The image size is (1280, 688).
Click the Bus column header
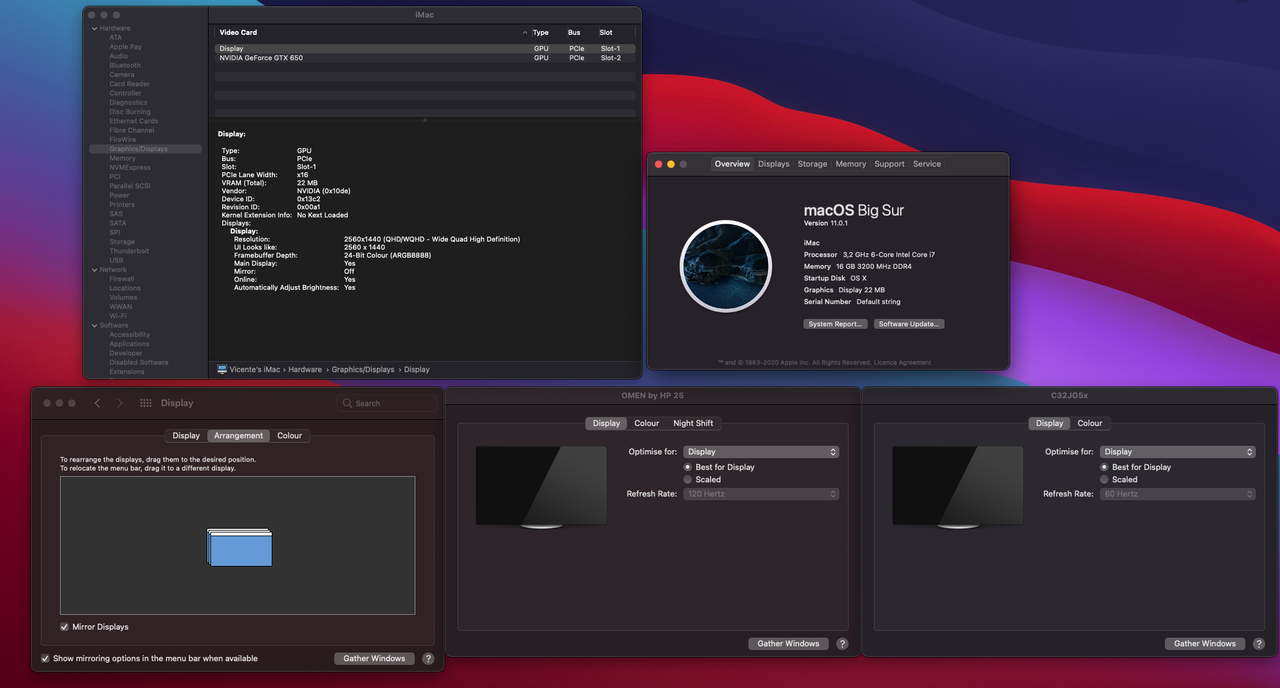[x=574, y=33]
